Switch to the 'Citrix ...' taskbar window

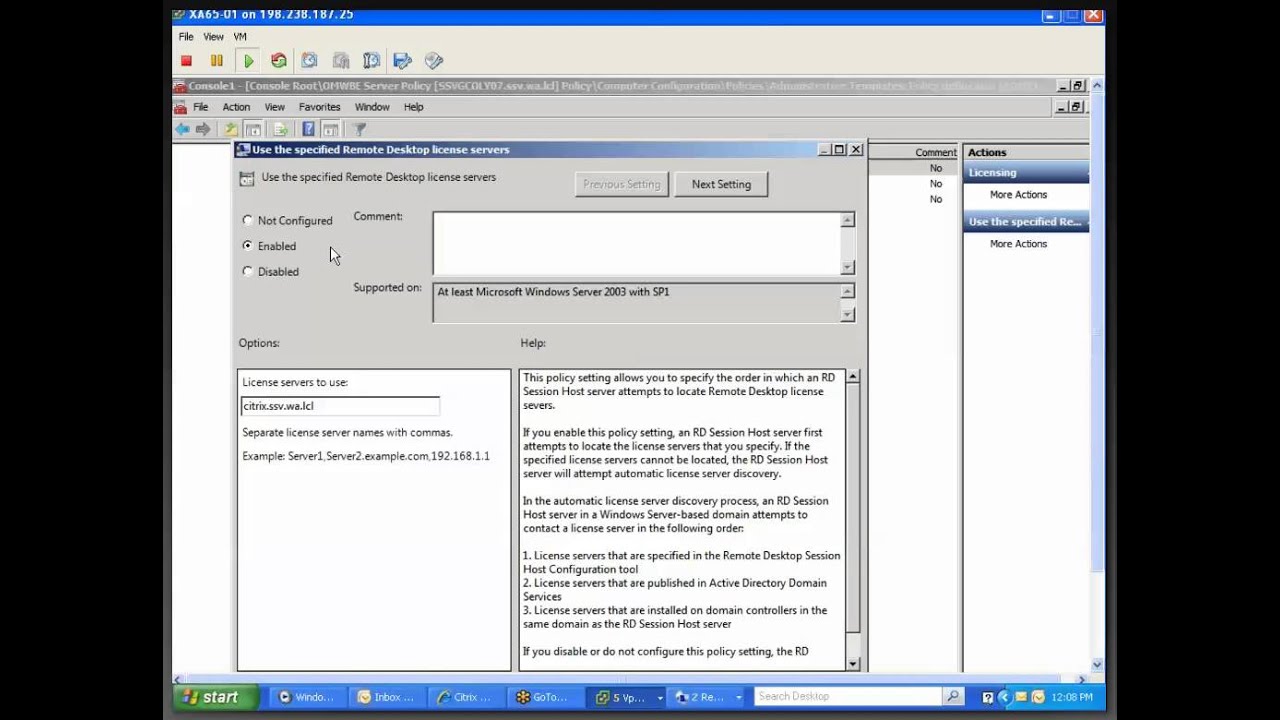coord(466,697)
